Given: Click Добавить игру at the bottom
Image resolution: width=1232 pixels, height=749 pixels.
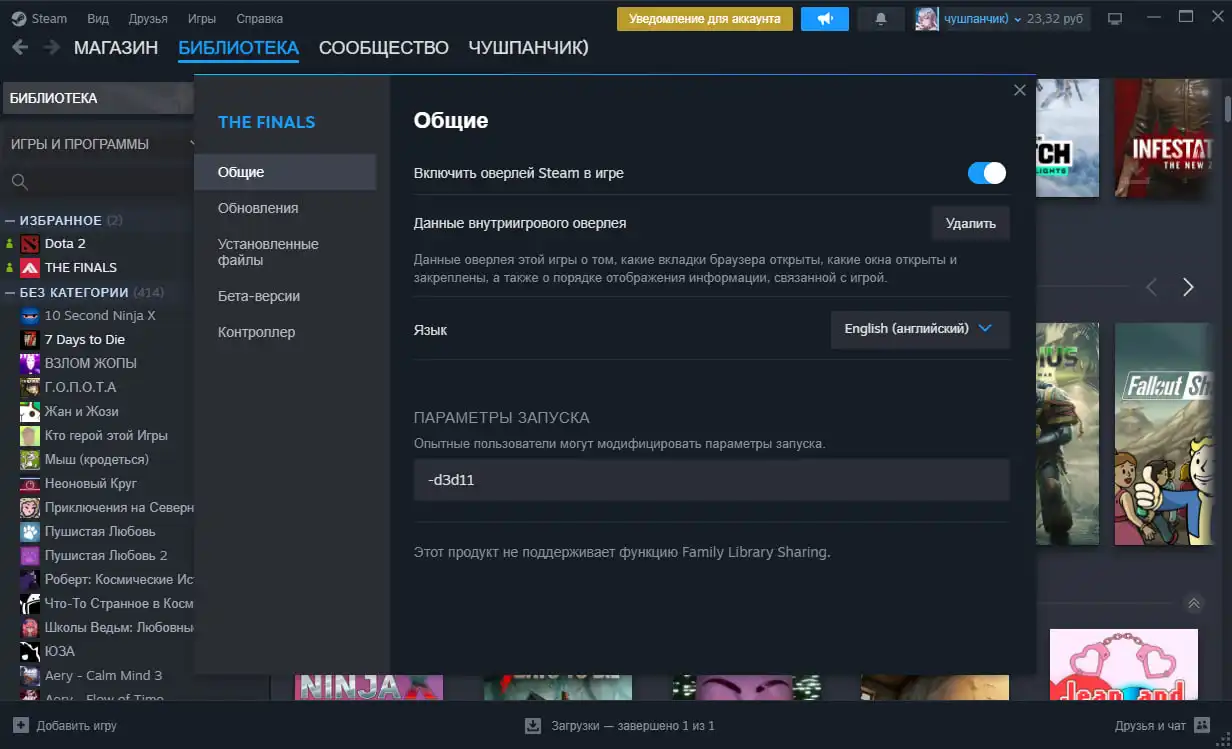Looking at the screenshot, I should click(65, 726).
